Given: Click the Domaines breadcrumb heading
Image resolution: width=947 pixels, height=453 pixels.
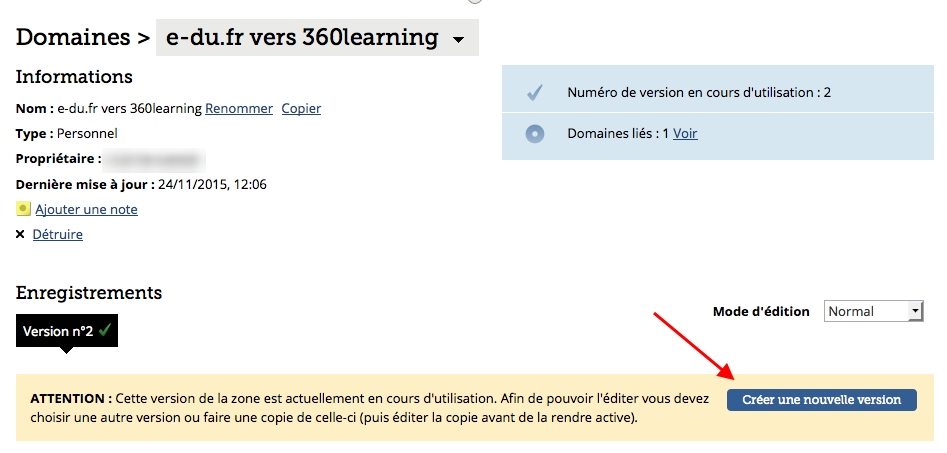Looking at the screenshot, I should (x=73, y=38).
